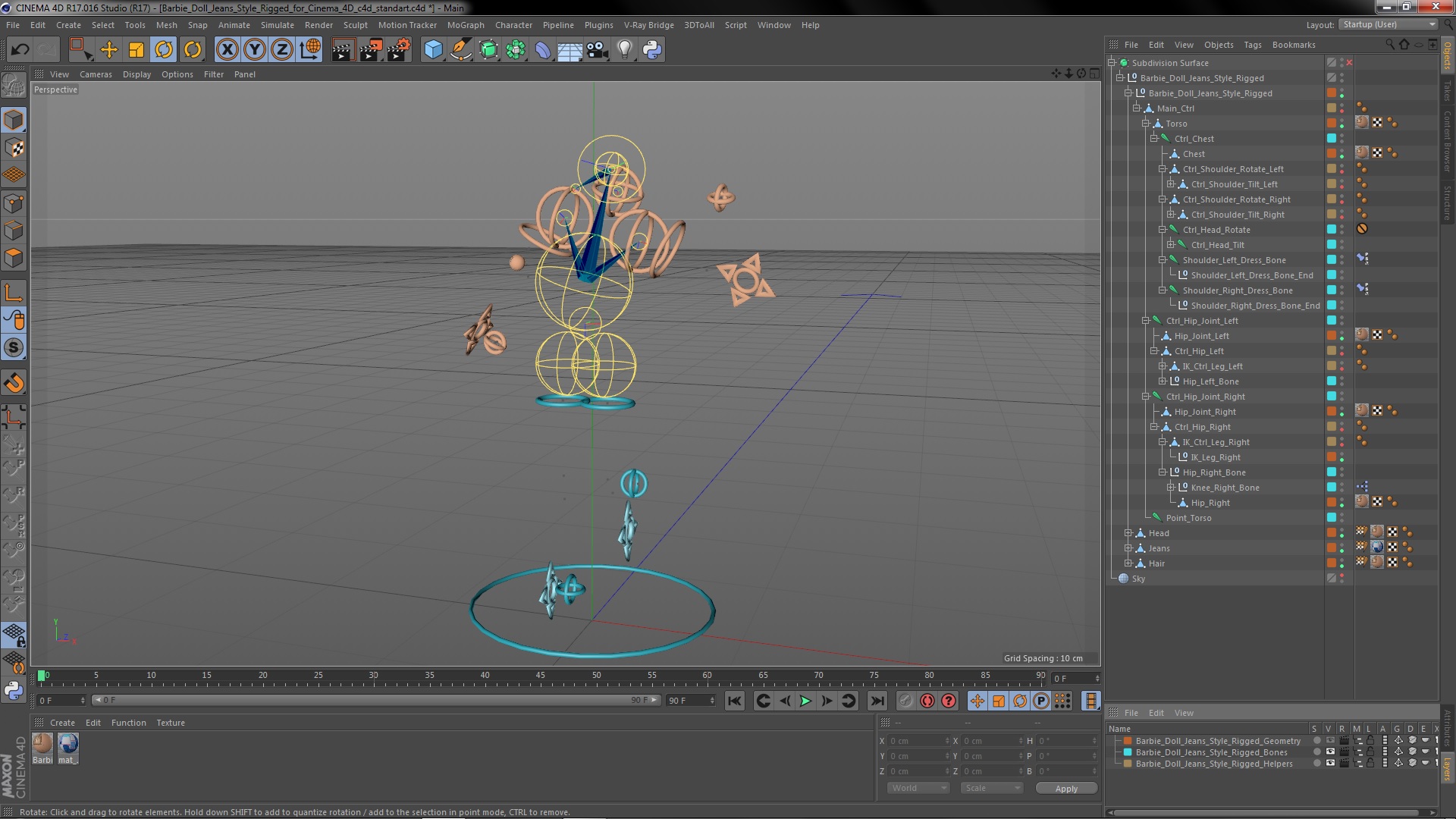The width and height of the screenshot is (1456, 819).
Task: Click the Light bulb icon
Action: pyautogui.click(x=625, y=50)
